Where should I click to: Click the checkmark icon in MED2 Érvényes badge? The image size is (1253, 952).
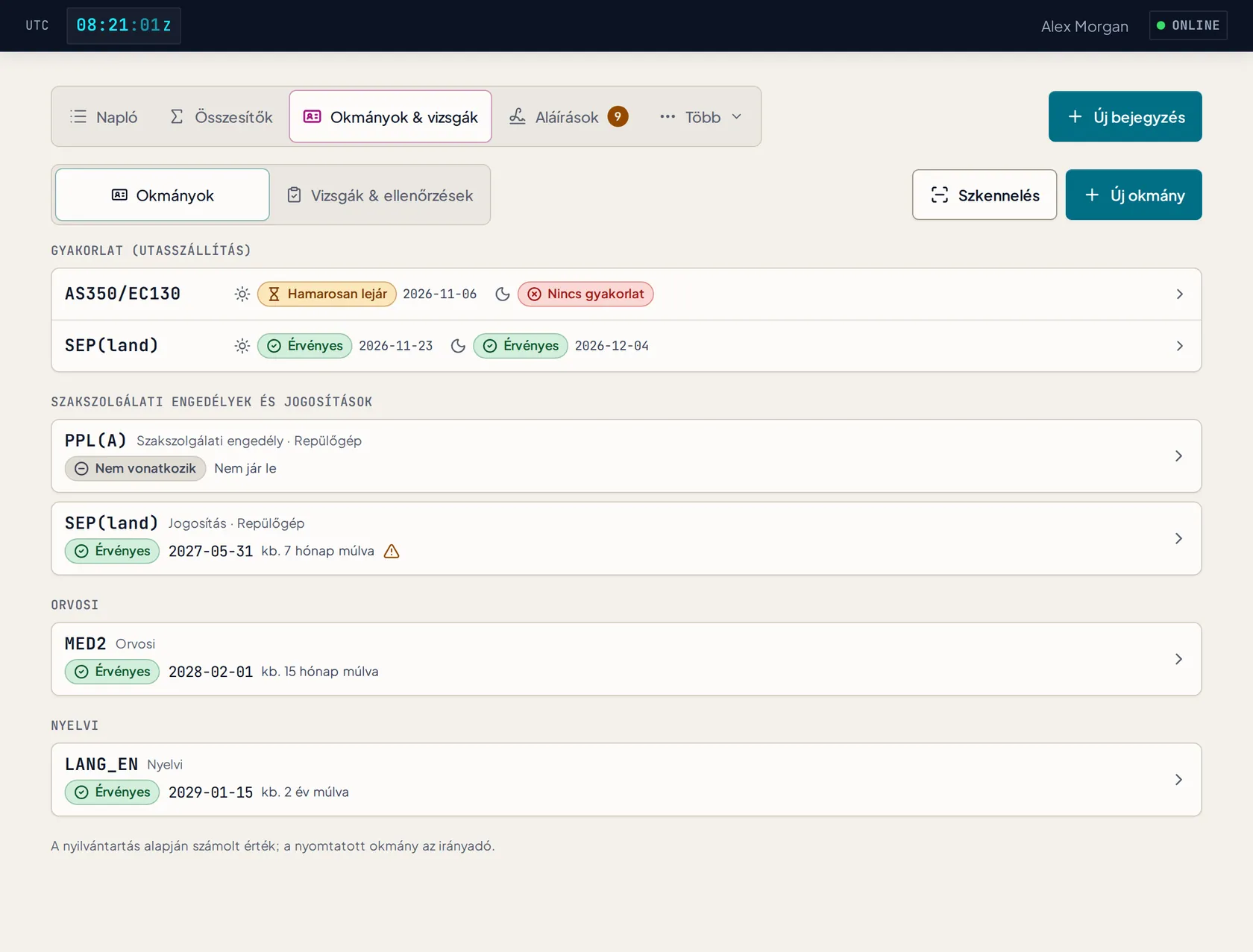click(81, 672)
